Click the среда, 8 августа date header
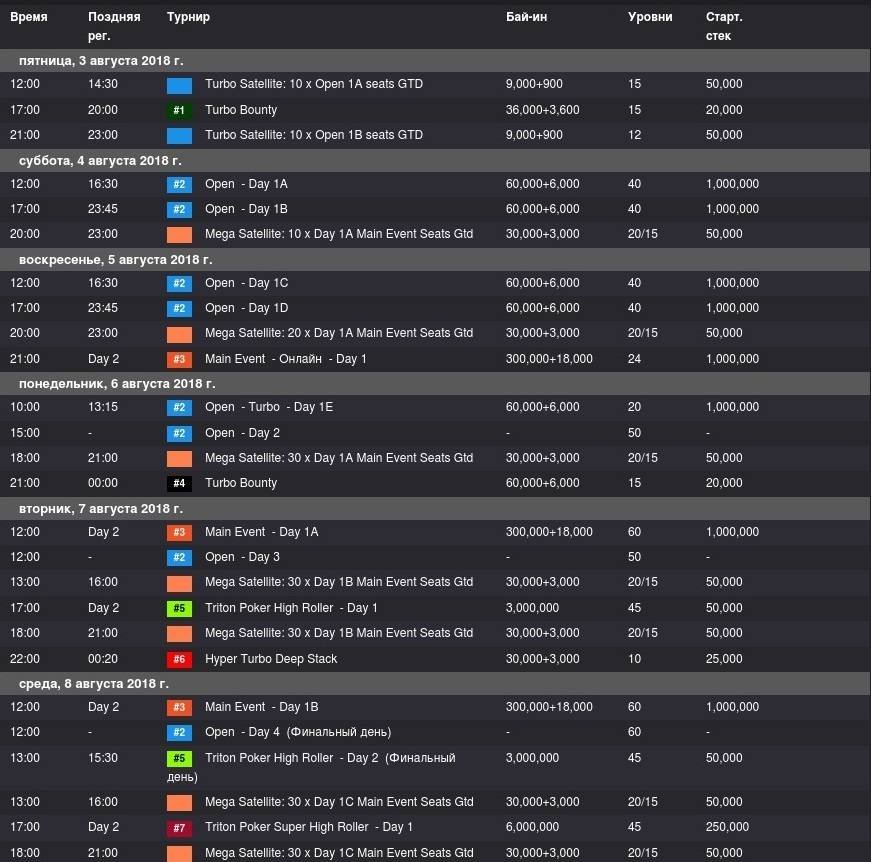This screenshot has width=871, height=862. coord(94,684)
